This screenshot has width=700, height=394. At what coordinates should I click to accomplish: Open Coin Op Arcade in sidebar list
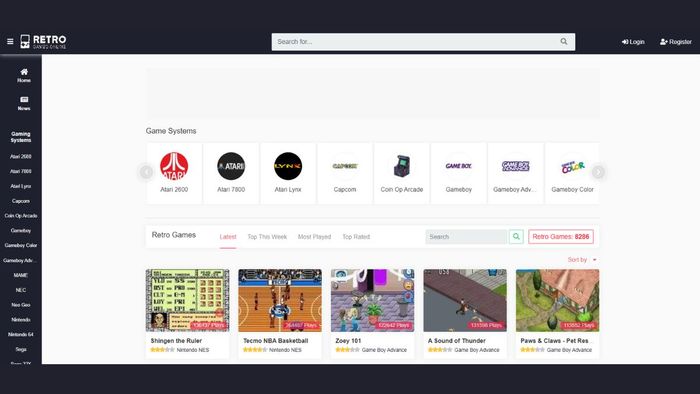[21, 216]
